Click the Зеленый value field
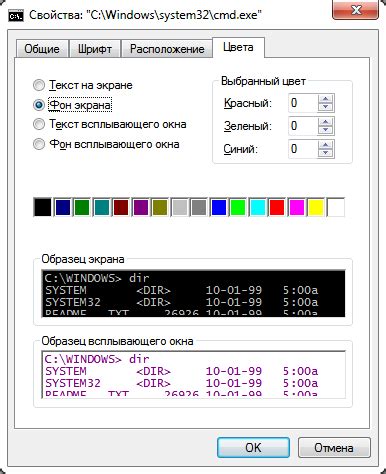 (303, 126)
